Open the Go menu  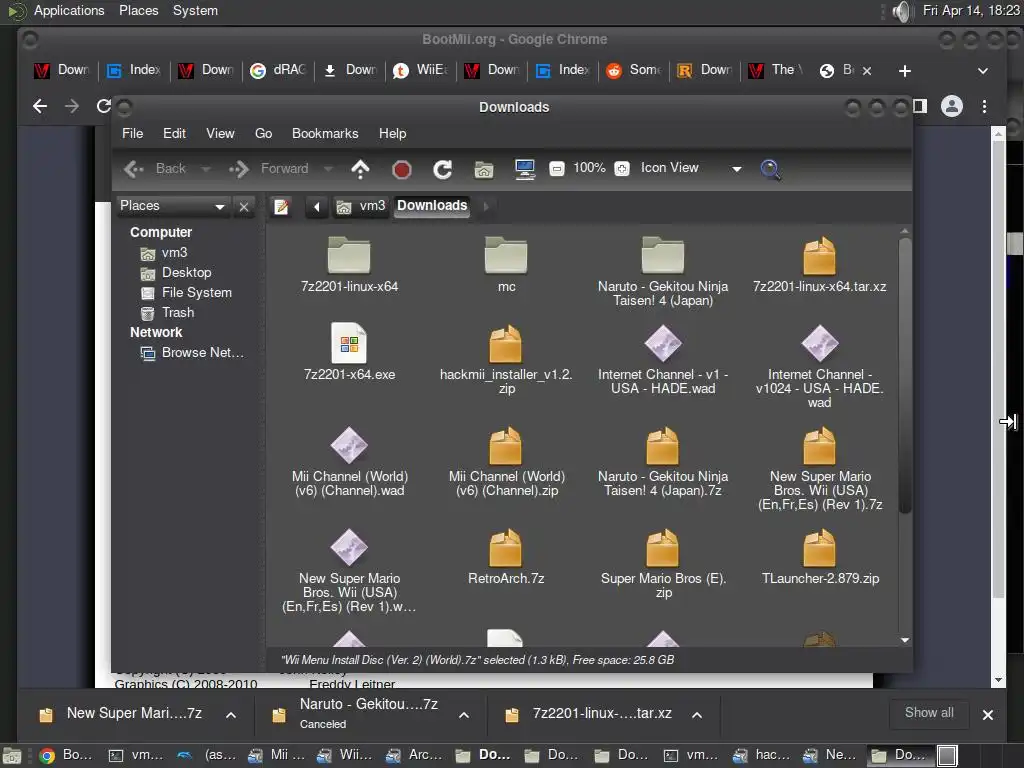pyautogui.click(x=263, y=133)
